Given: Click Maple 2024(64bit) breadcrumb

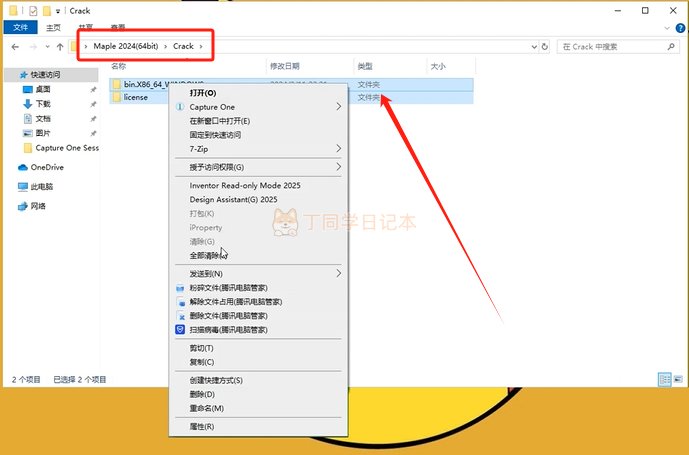Looking at the screenshot, I should click(x=126, y=46).
